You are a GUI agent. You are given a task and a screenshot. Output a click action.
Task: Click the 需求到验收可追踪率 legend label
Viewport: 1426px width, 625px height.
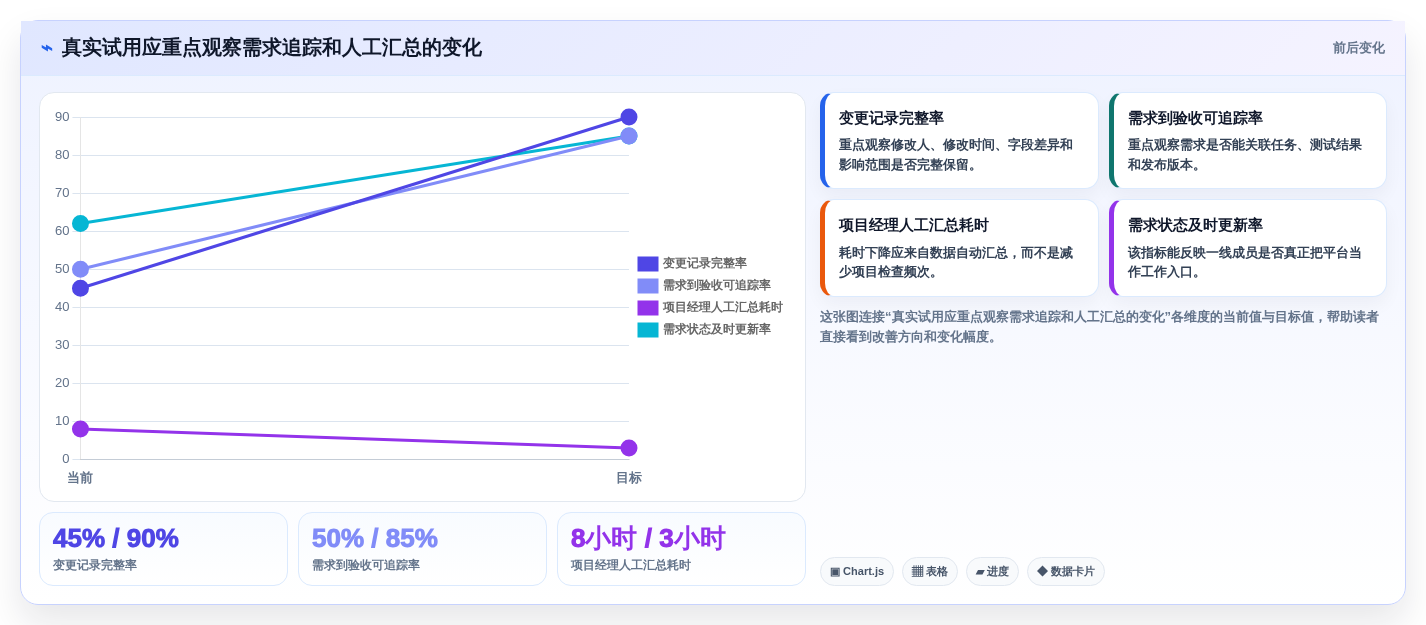point(716,286)
